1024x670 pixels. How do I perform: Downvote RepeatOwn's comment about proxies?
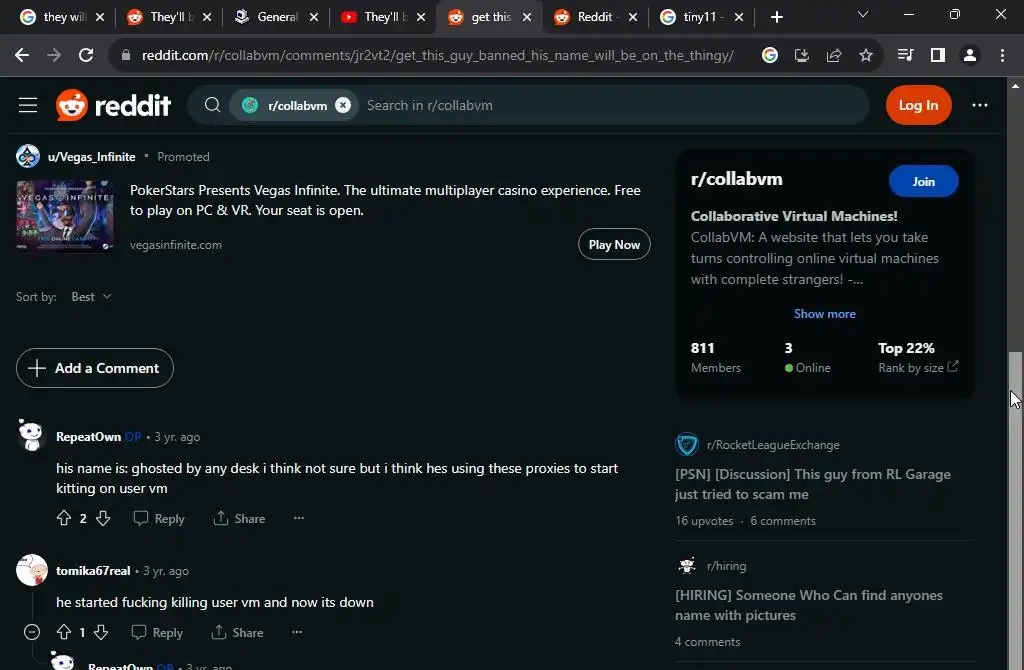(103, 518)
